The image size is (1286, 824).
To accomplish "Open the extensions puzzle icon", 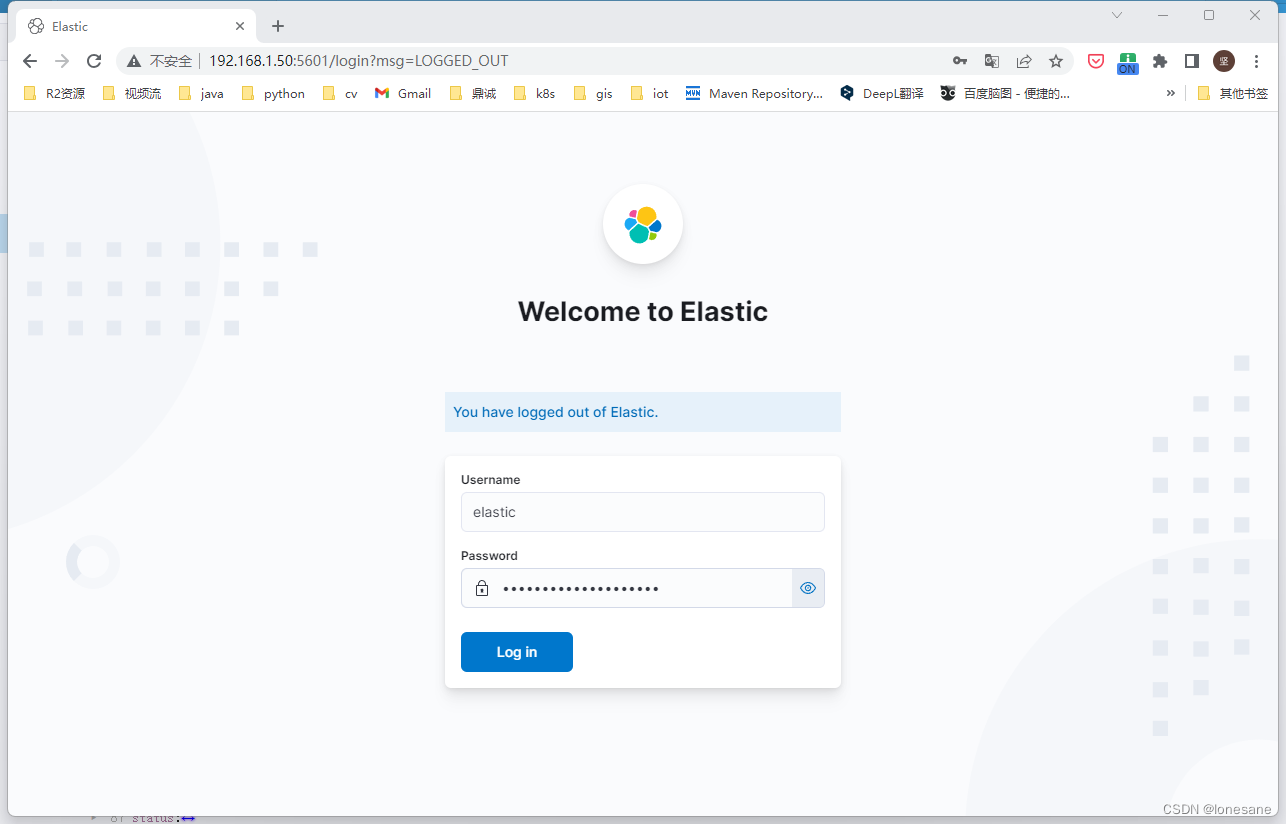I will (1160, 61).
